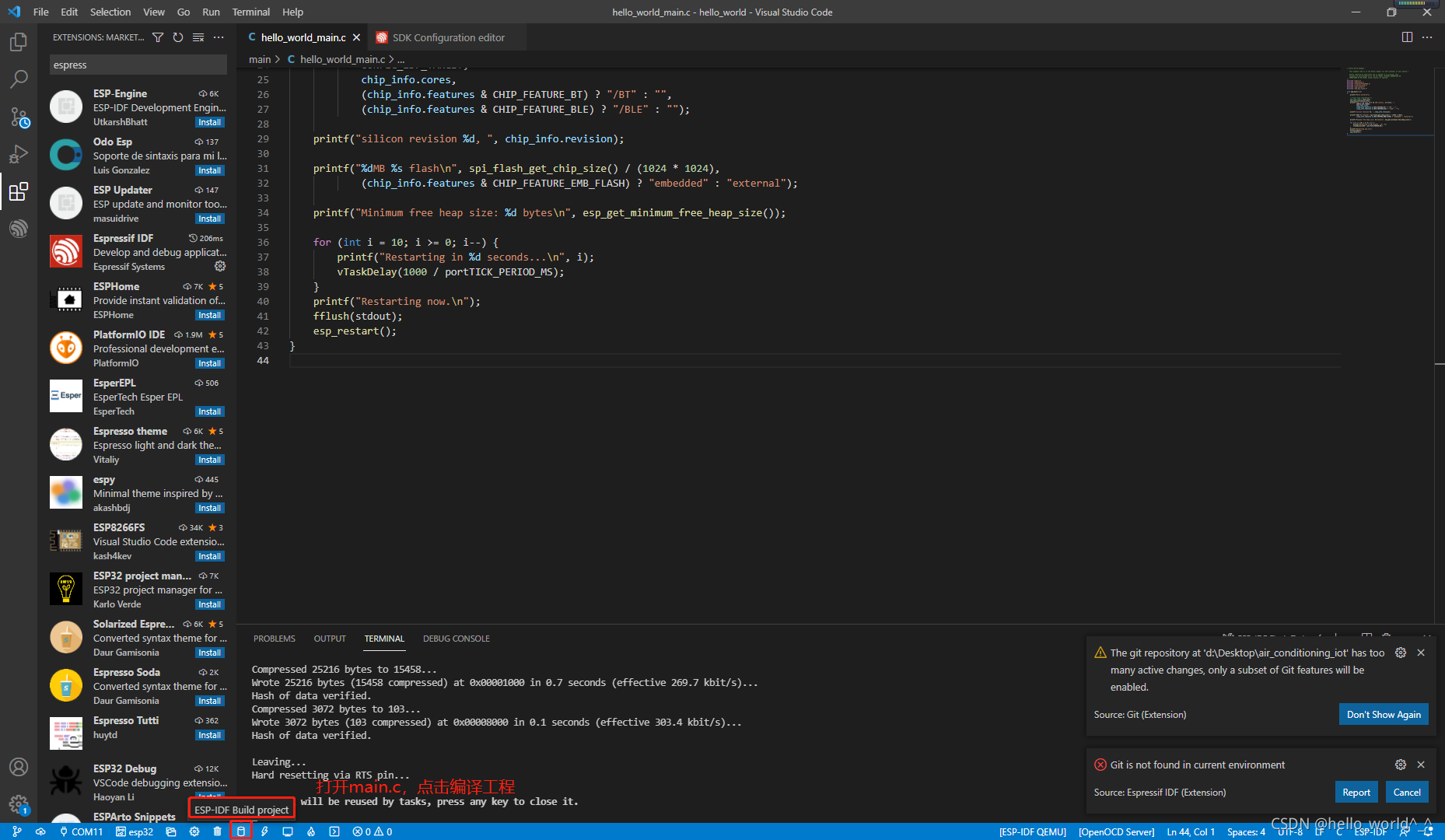The image size is (1445, 840).
Task: Switch to the OUTPUT panel tab
Action: 330,639
